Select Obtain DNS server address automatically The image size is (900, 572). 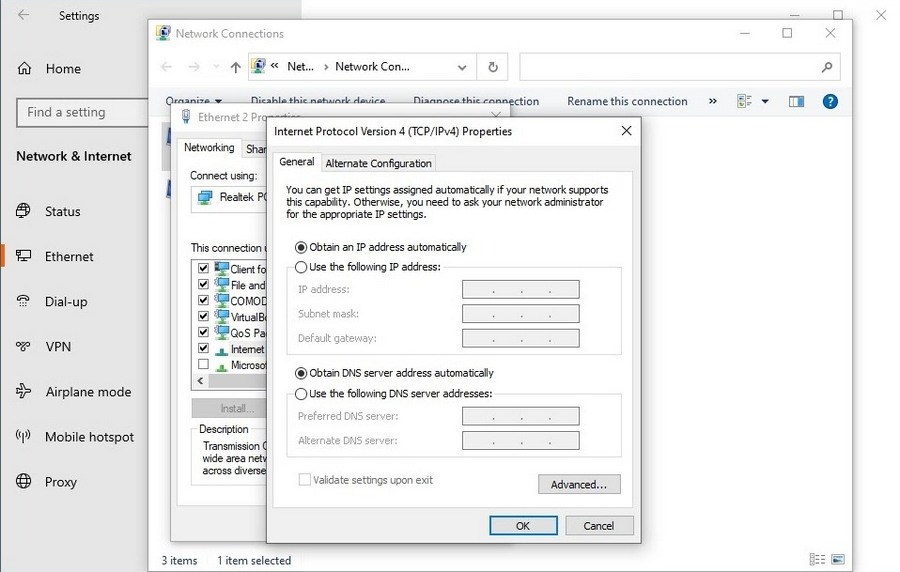point(301,373)
